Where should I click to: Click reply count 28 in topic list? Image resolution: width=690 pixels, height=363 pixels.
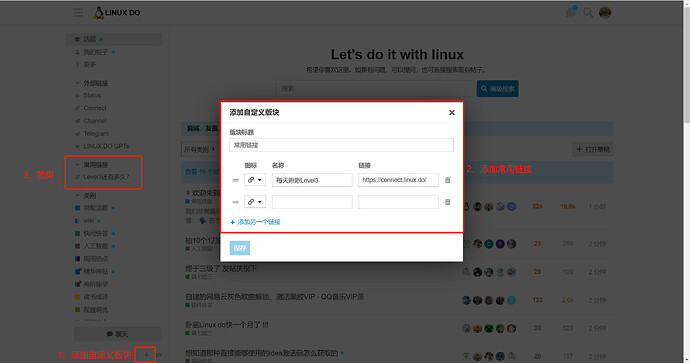(x=537, y=272)
